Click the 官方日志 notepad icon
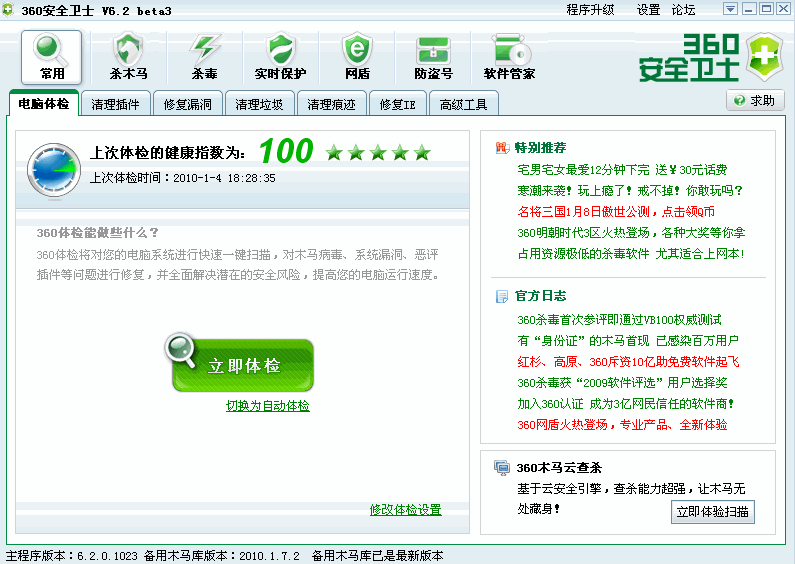The image size is (795, 564). (x=502, y=296)
